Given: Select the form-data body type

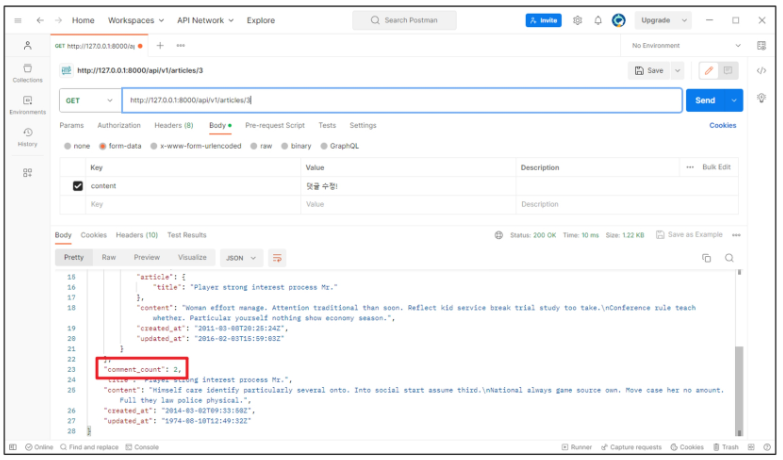Looking at the screenshot, I should 120,146.
